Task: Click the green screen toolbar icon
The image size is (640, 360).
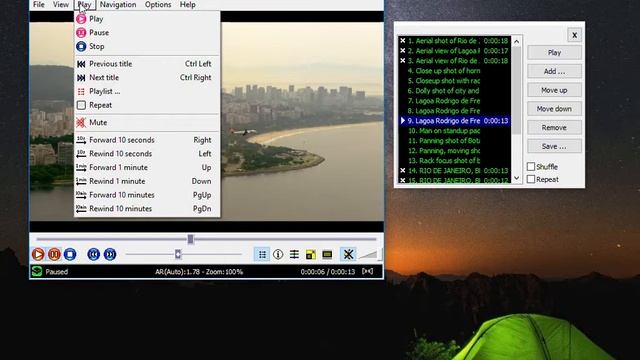Action: pyautogui.click(x=327, y=254)
